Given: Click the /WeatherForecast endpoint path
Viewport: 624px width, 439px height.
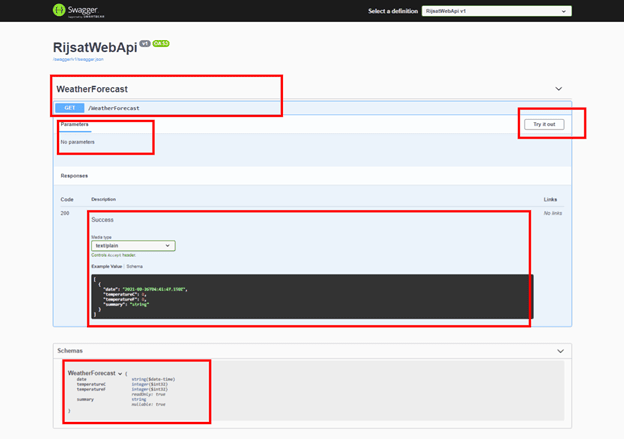Looking at the screenshot, I should [x=114, y=108].
